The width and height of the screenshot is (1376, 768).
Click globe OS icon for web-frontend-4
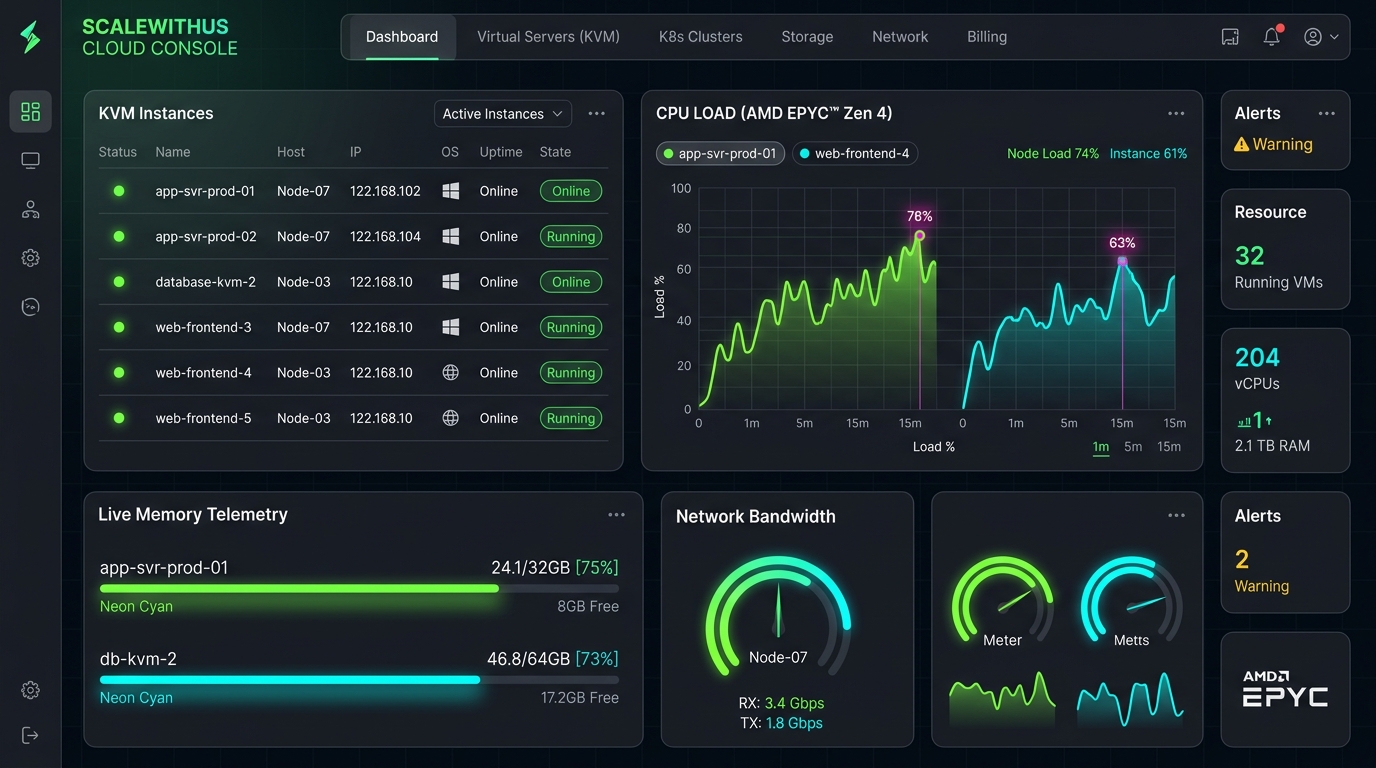[451, 372]
